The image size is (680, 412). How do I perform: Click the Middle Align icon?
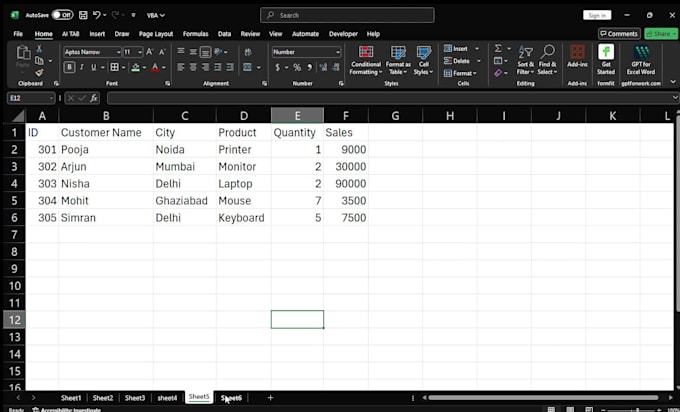(x=193, y=52)
